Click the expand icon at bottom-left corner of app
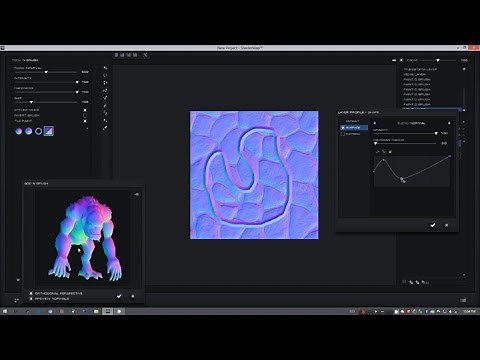 [16, 300]
